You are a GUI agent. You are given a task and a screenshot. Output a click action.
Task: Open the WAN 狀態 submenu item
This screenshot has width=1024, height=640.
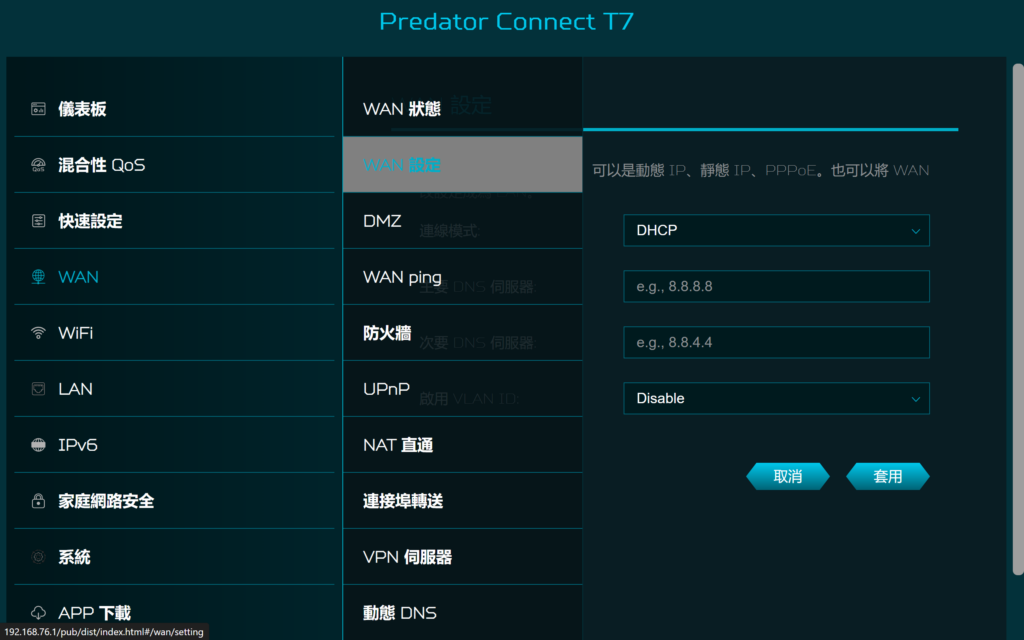[x=462, y=109]
